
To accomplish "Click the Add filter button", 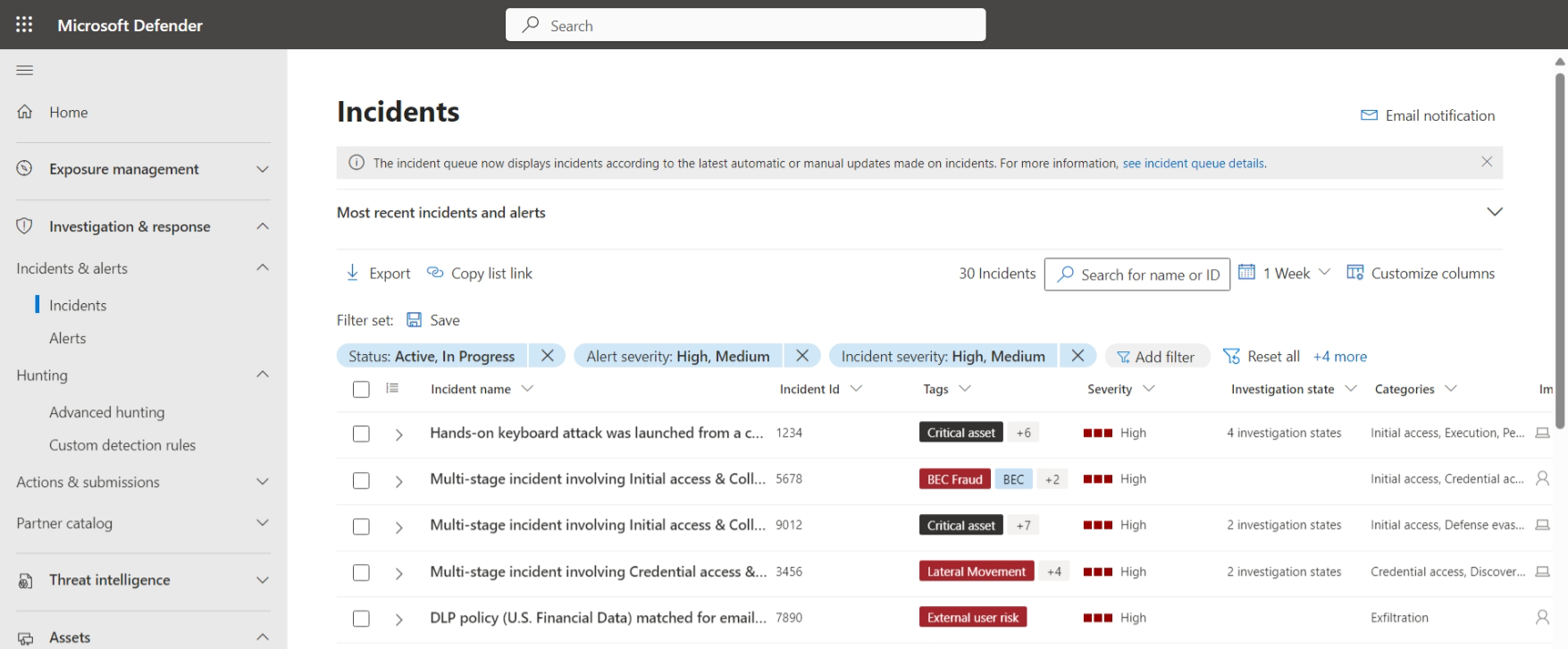I will point(1157,357).
